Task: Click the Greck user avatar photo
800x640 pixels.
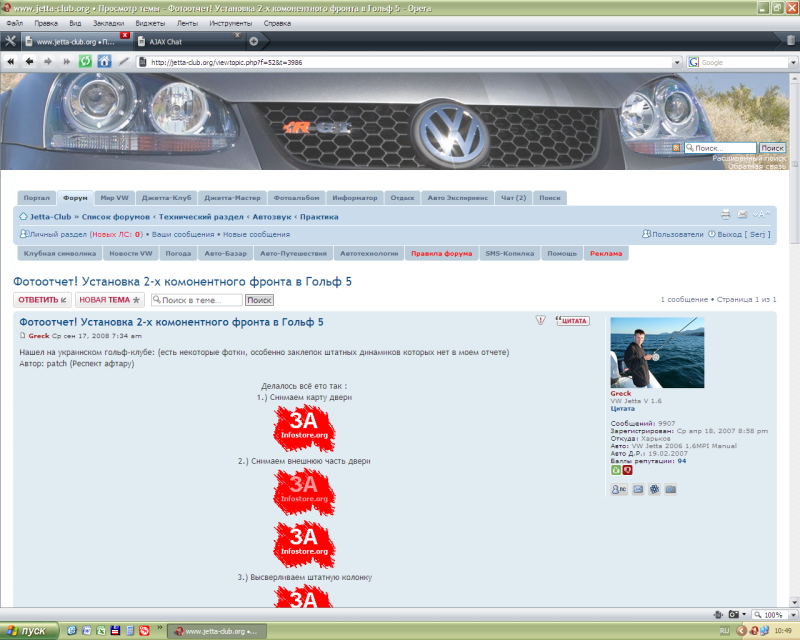Action: (x=657, y=352)
